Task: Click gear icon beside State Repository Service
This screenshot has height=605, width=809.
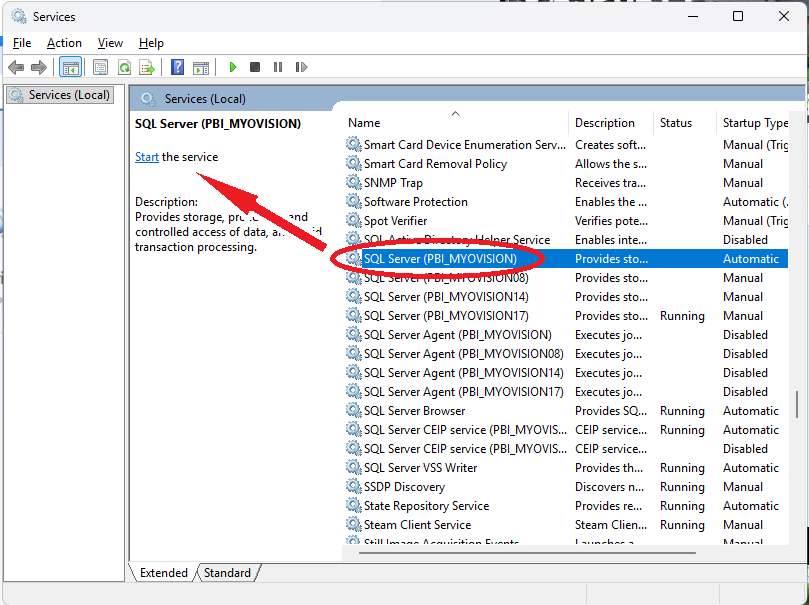Action: point(353,506)
